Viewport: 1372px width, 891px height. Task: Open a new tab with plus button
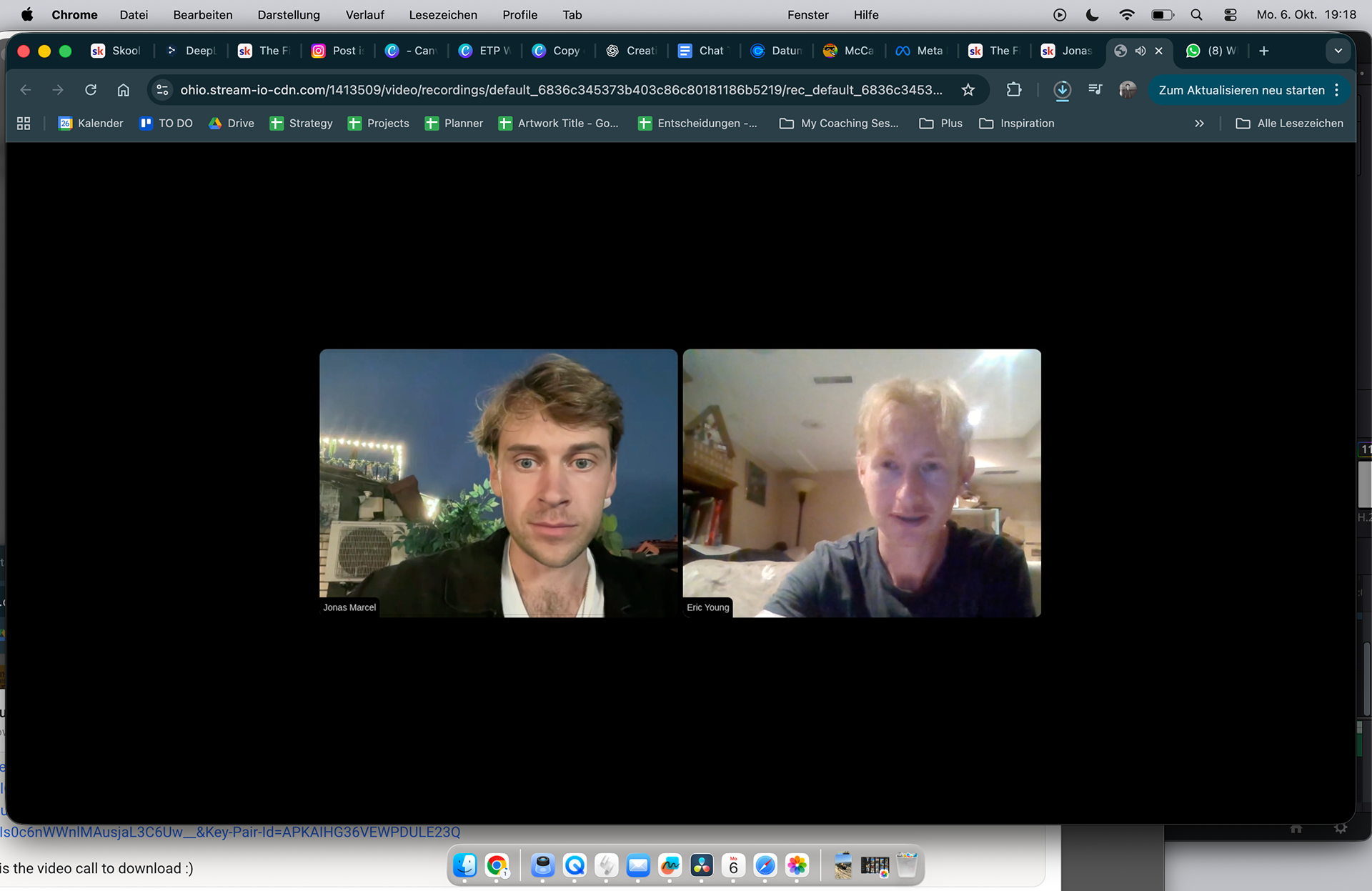pyautogui.click(x=1264, y=51)
